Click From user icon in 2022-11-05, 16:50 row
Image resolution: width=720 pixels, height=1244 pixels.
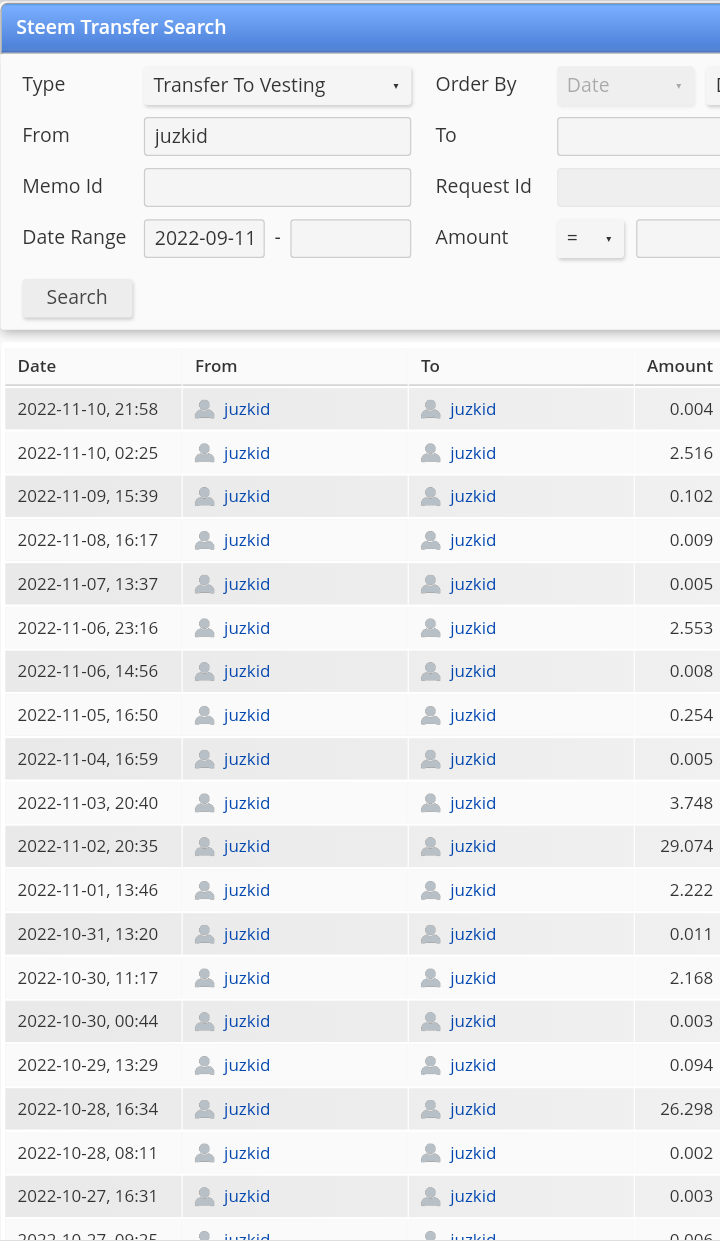(205, 715)
